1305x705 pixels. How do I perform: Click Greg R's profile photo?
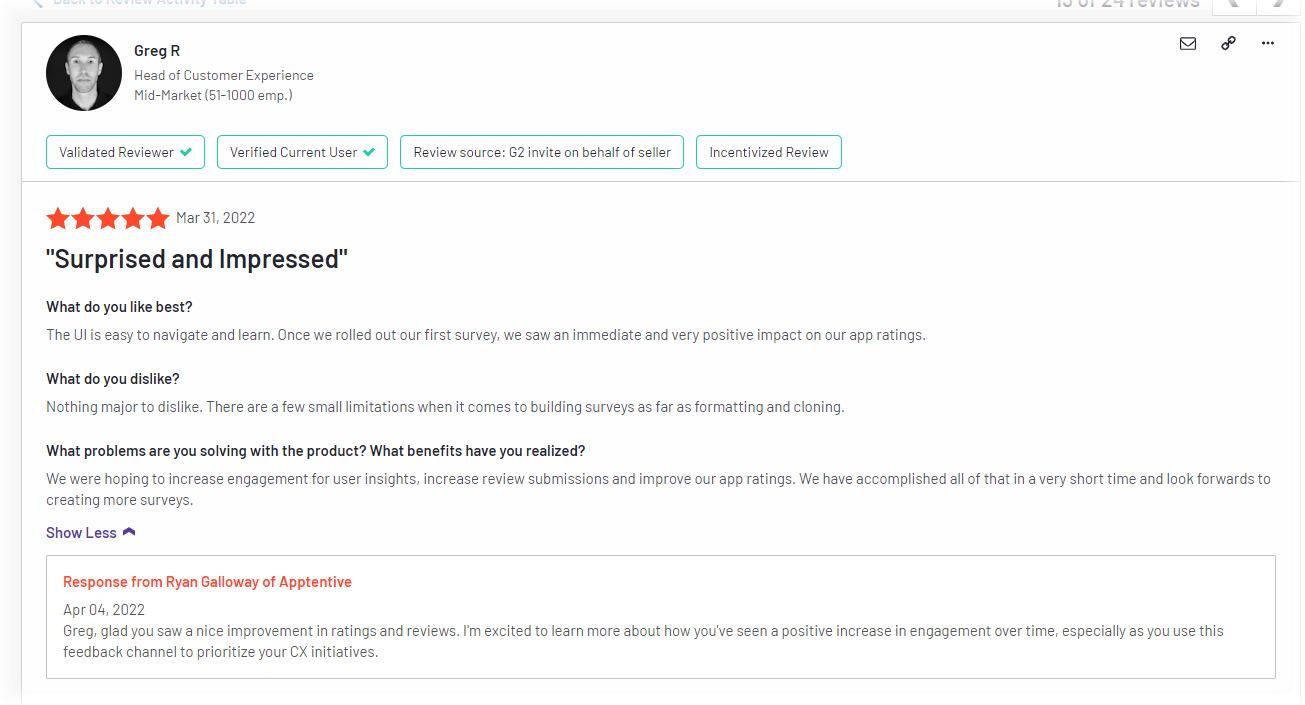(x=84, y=73)
